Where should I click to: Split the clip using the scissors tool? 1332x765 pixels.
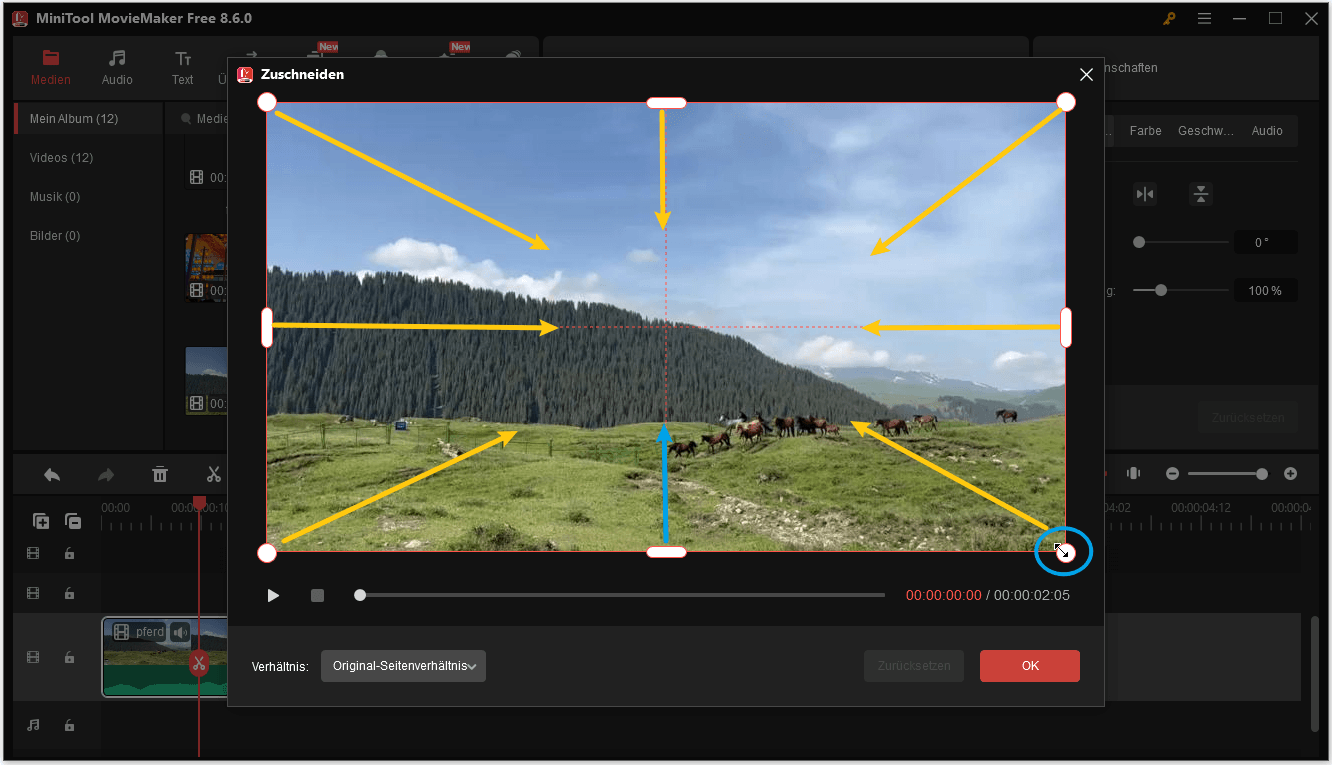click(x=213, y=474)
